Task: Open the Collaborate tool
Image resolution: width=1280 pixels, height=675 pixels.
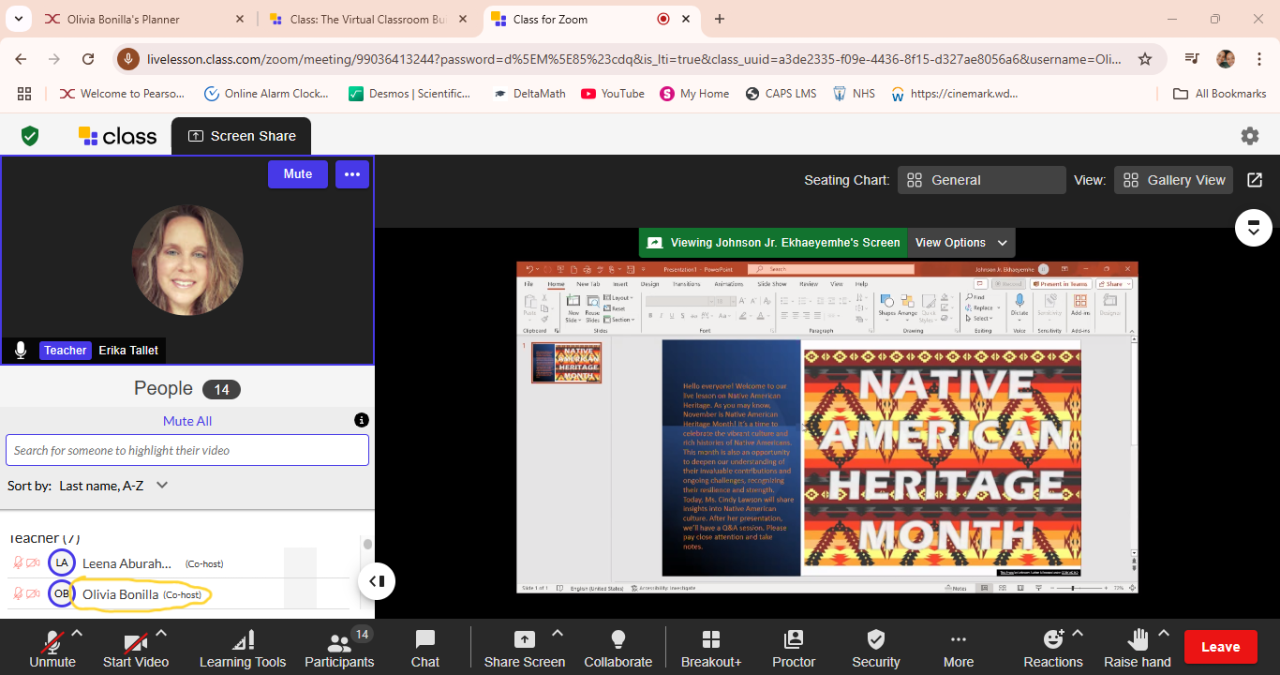Action: 618,649
